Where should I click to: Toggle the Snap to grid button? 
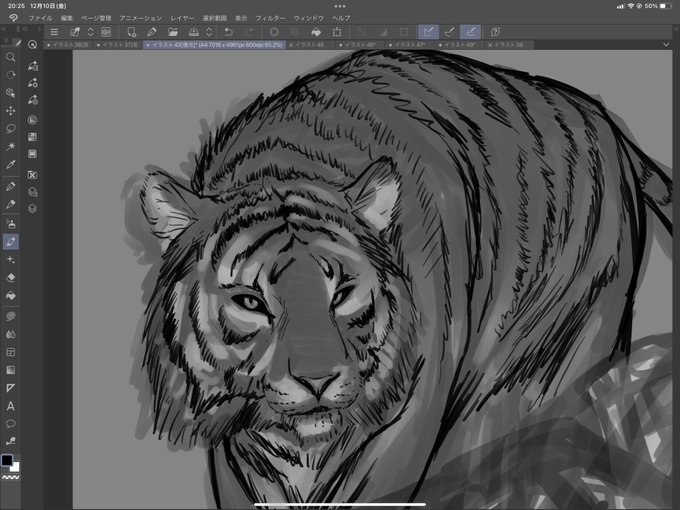click(x=471, y=32)
